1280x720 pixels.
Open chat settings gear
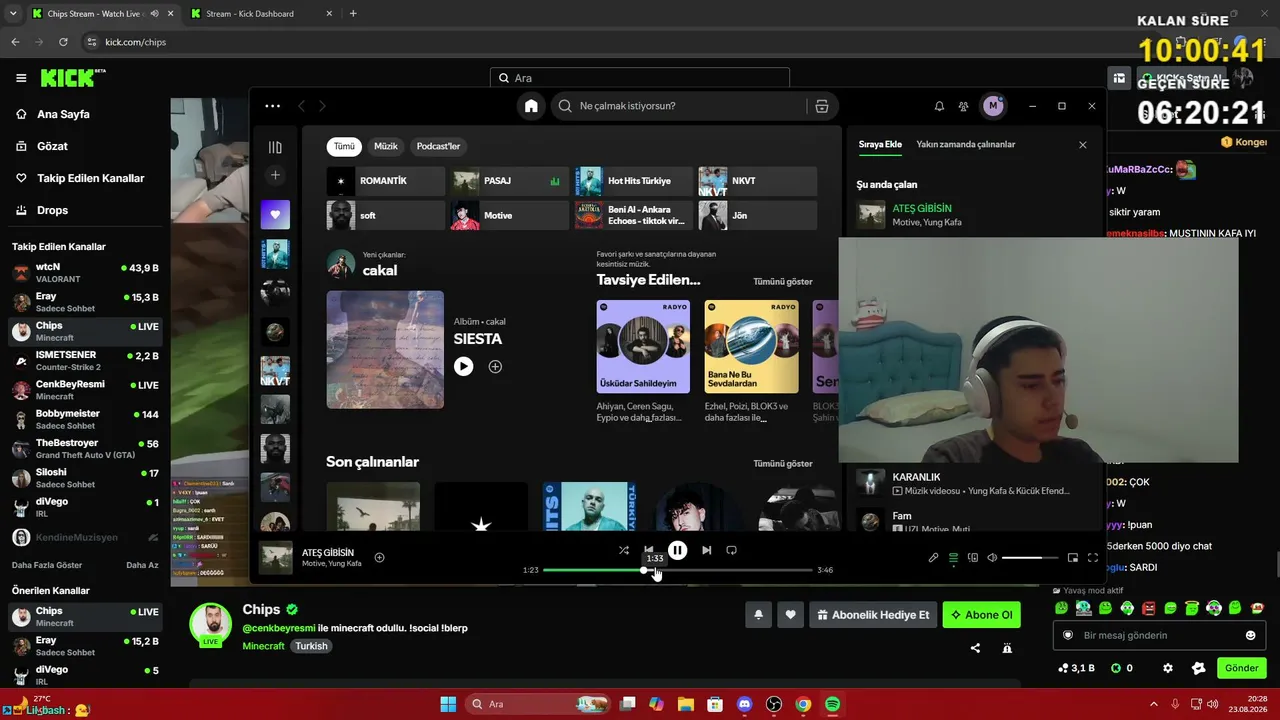[1167, 668]
